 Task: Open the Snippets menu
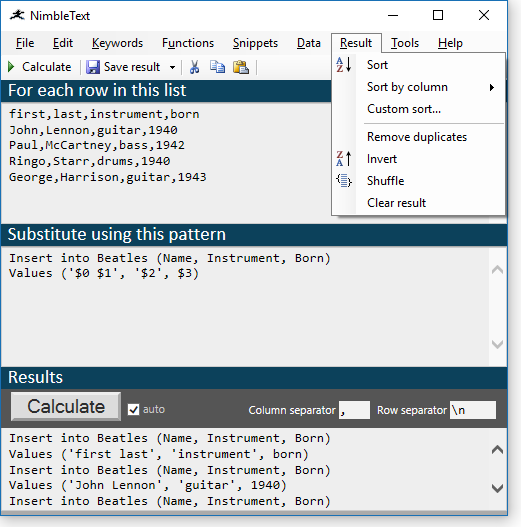[255, 43]
